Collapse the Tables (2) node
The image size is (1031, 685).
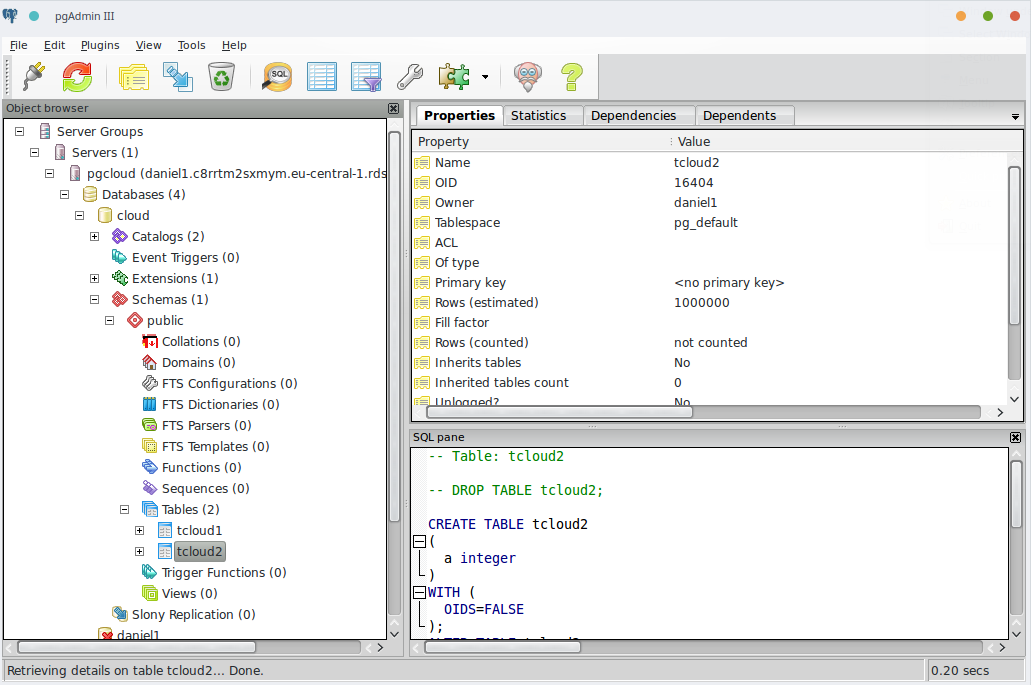pos(124,509)
